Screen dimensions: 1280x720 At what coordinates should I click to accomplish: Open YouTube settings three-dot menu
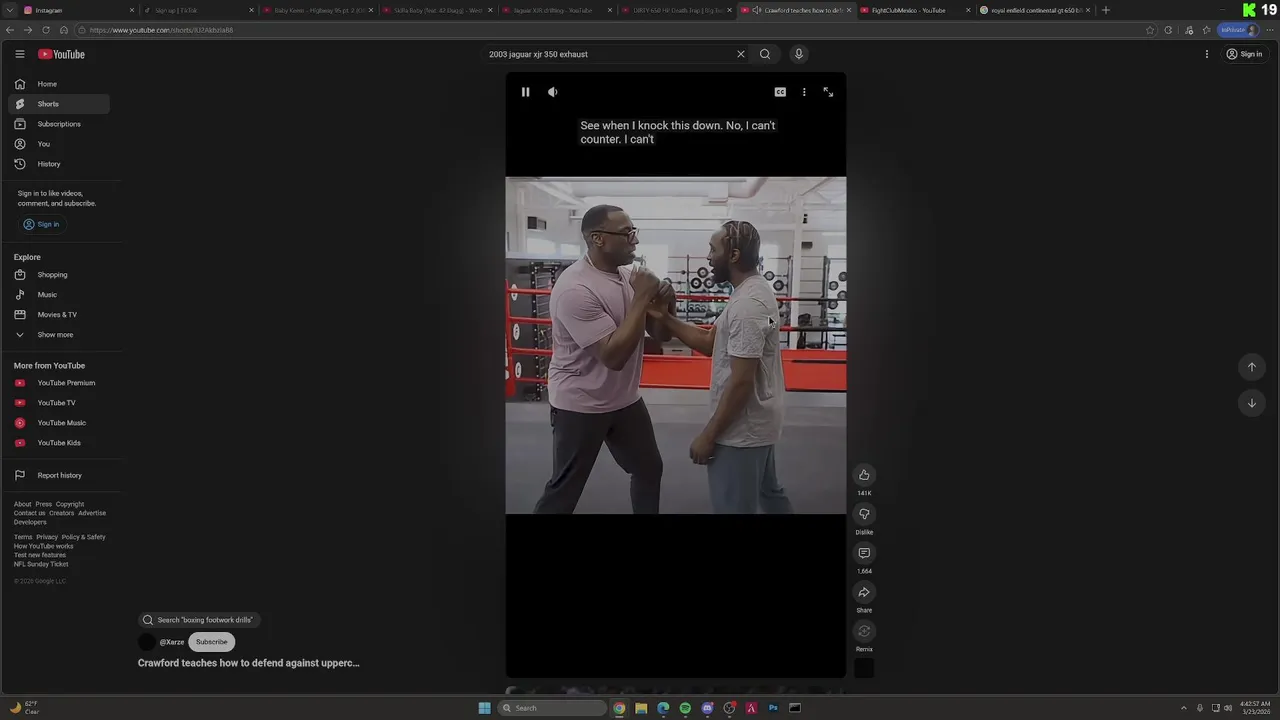pos(1207,54)
